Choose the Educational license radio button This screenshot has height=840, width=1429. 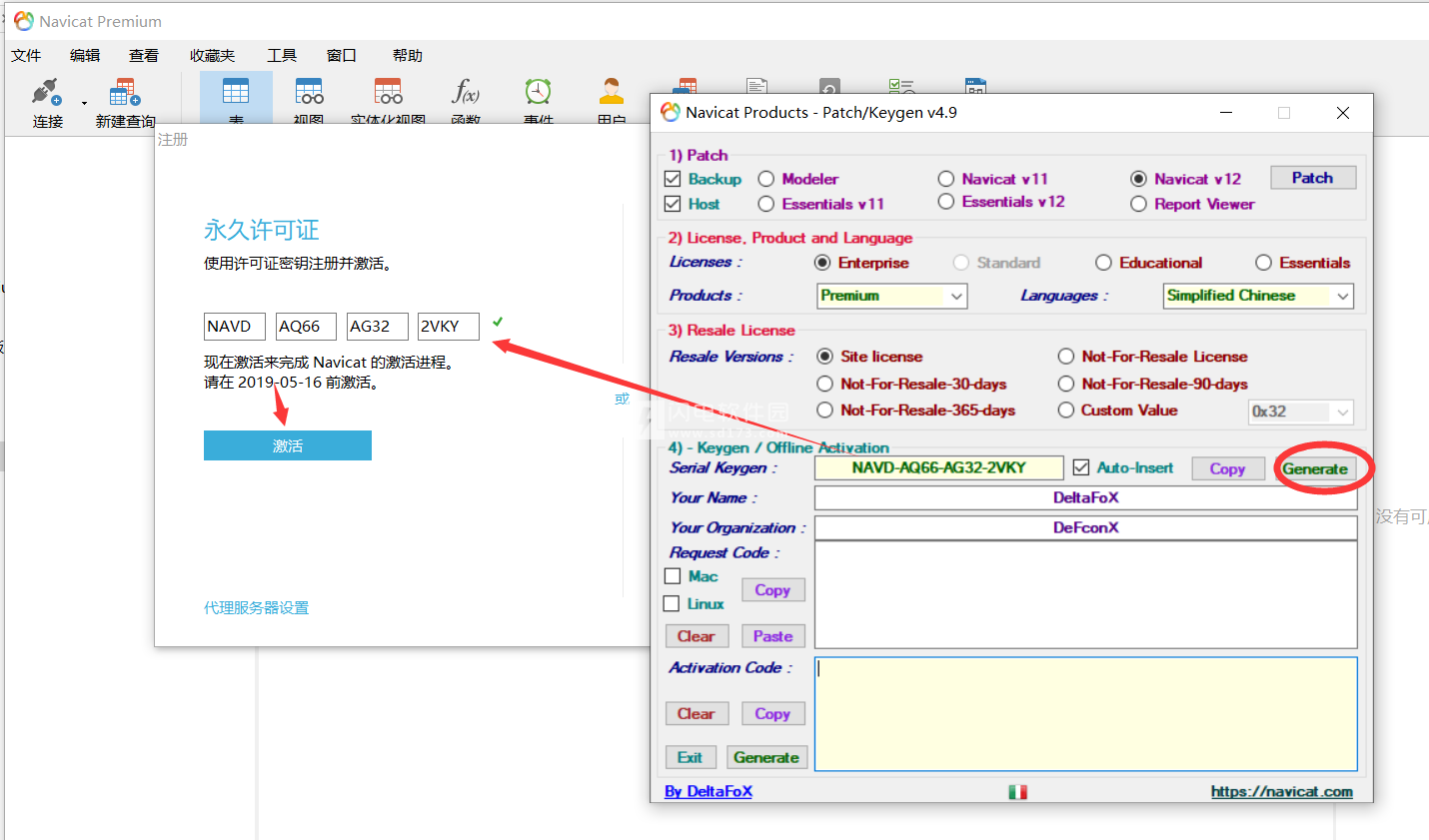[x=1103, y=263]
